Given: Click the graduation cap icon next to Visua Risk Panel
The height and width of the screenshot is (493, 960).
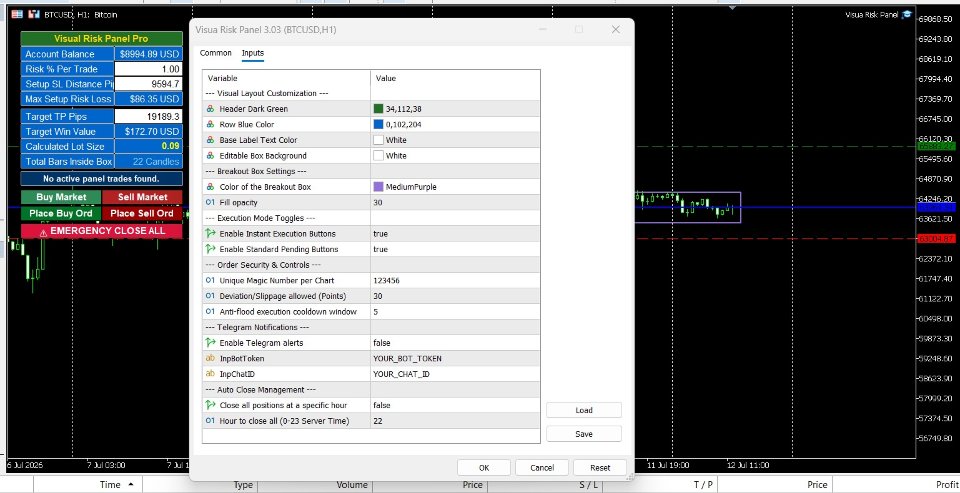Looking at the screenshot, I should [x=906, y=15].
